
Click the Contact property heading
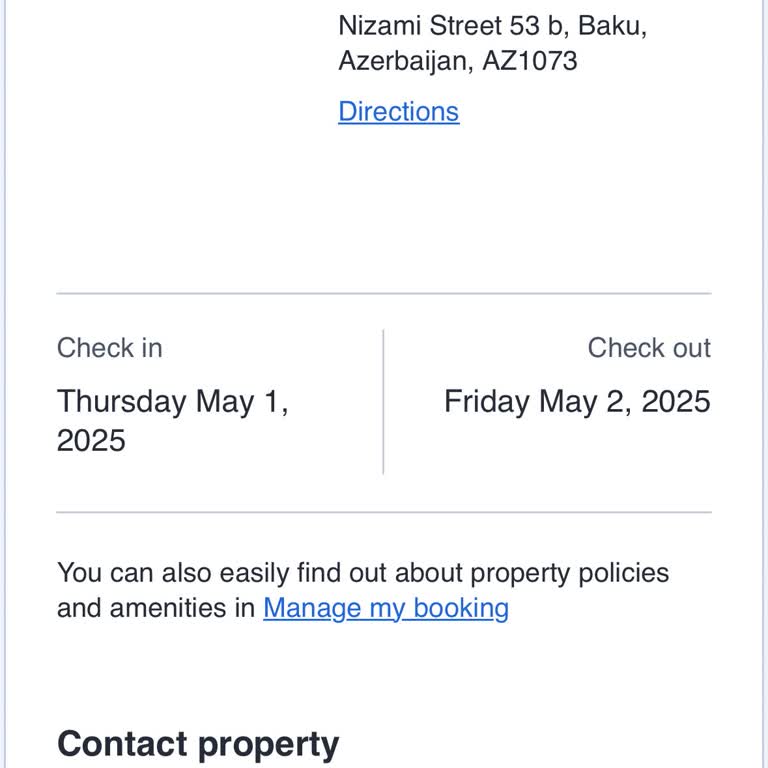[198, 744]
